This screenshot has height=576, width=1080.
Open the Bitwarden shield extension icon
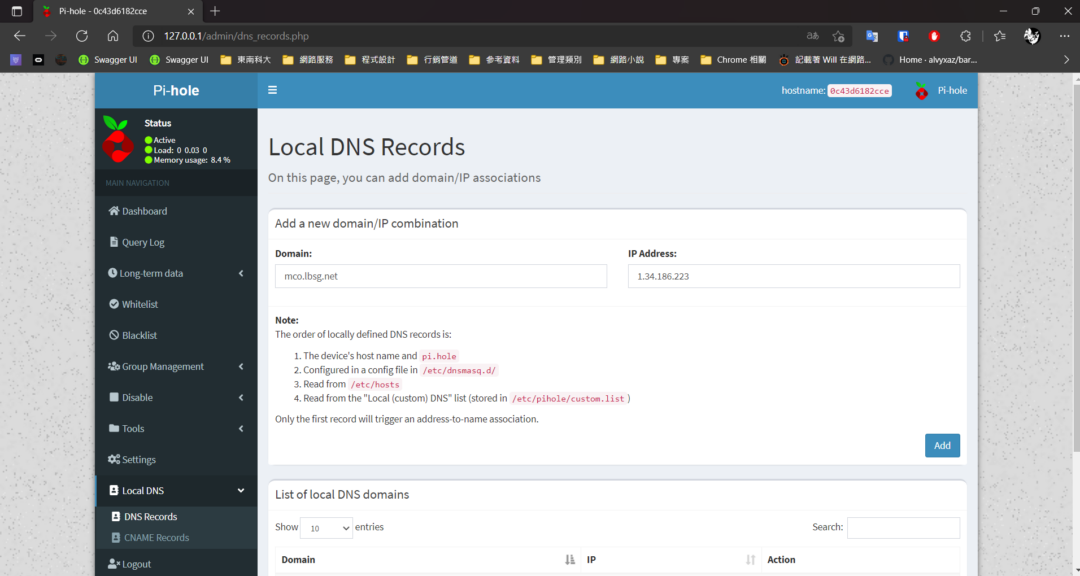903,36
